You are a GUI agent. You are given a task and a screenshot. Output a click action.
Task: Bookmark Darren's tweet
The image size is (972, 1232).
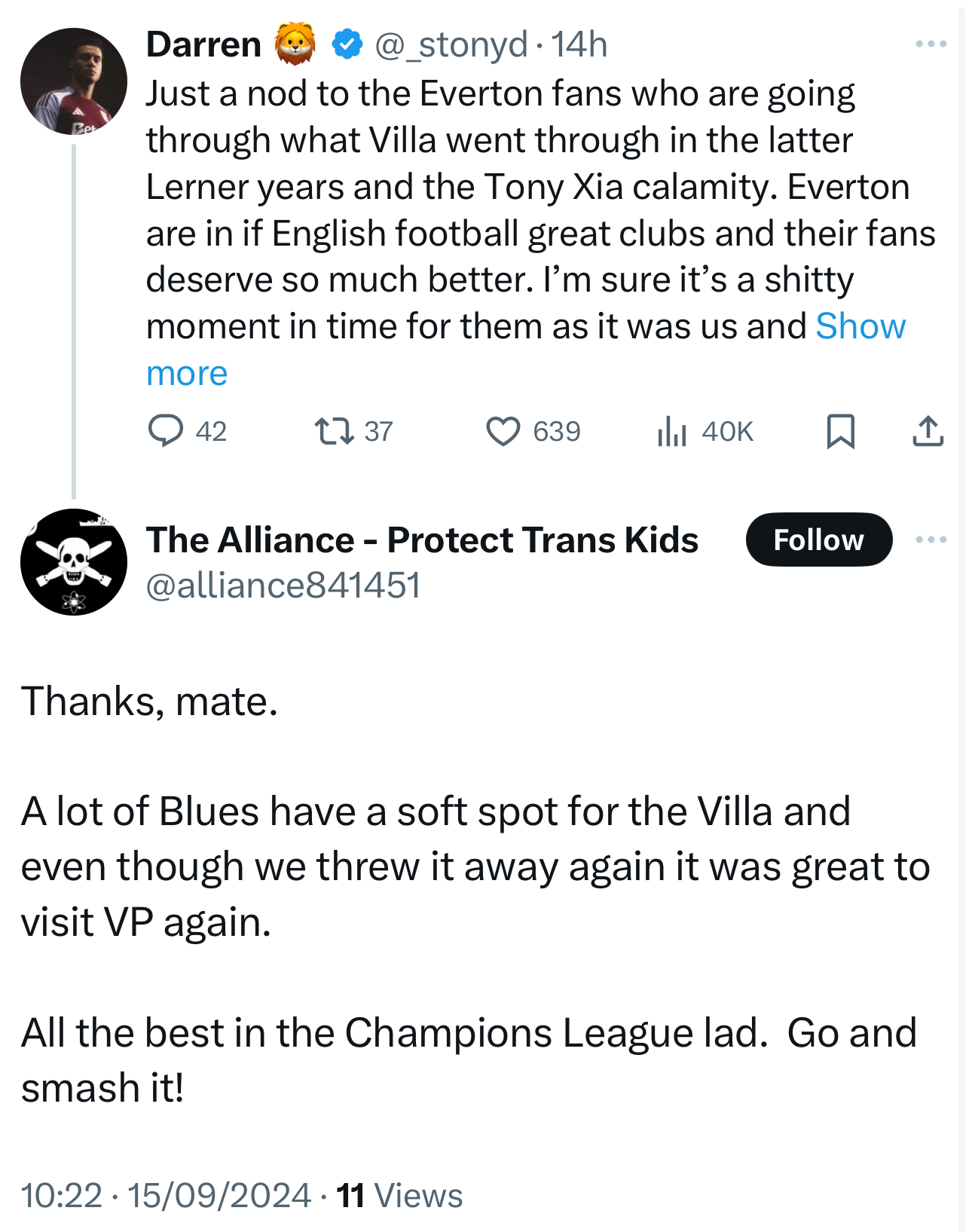840,431
